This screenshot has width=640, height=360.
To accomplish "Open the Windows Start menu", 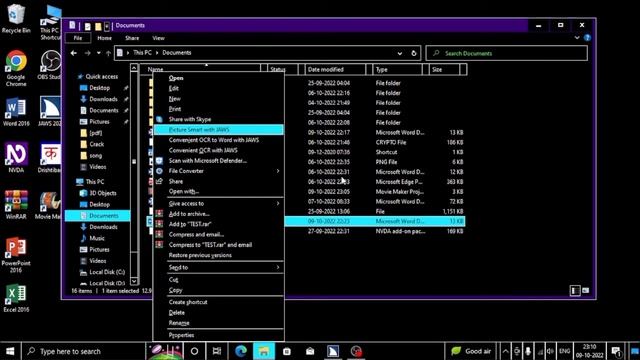I will pos(10,351).
